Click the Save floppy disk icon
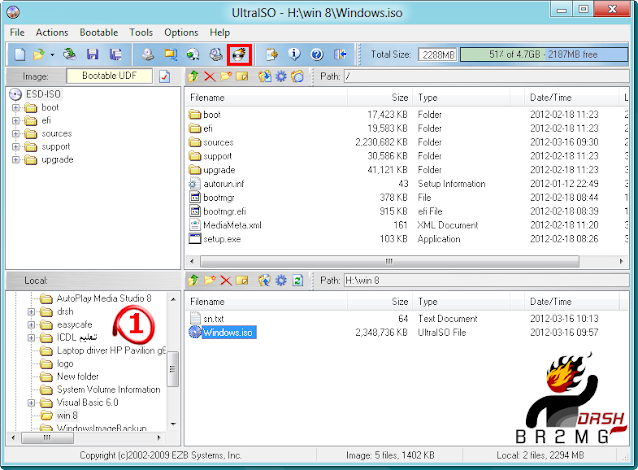 coord(93,54)
